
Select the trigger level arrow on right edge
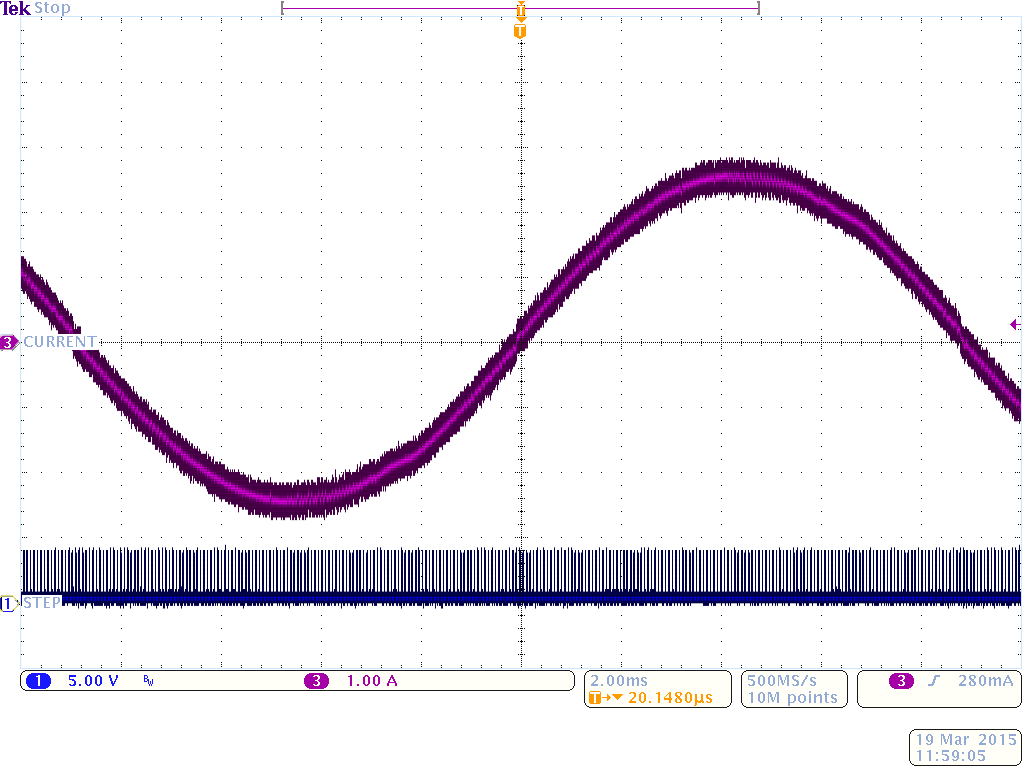(1015, 324)
